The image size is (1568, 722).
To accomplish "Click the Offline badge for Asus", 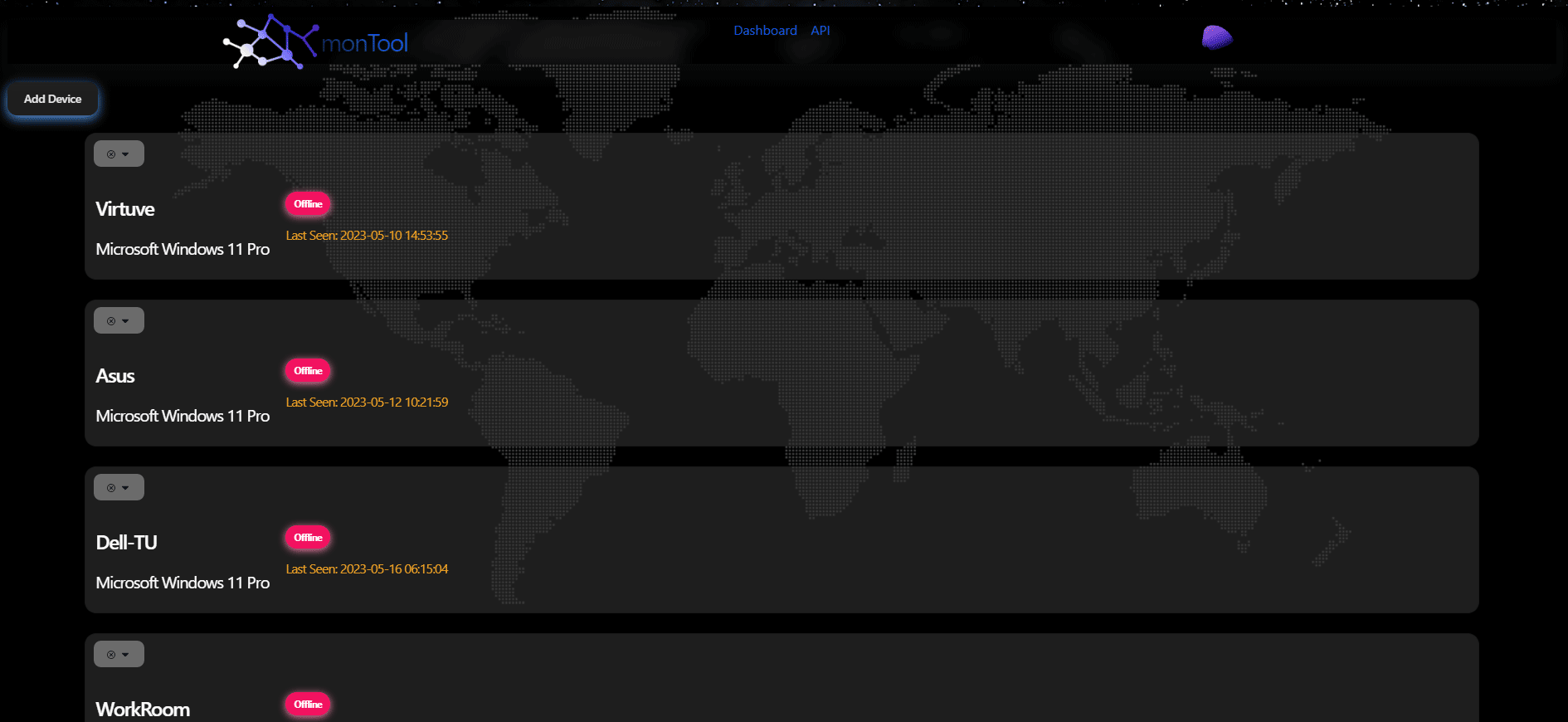I will point(308,371).
